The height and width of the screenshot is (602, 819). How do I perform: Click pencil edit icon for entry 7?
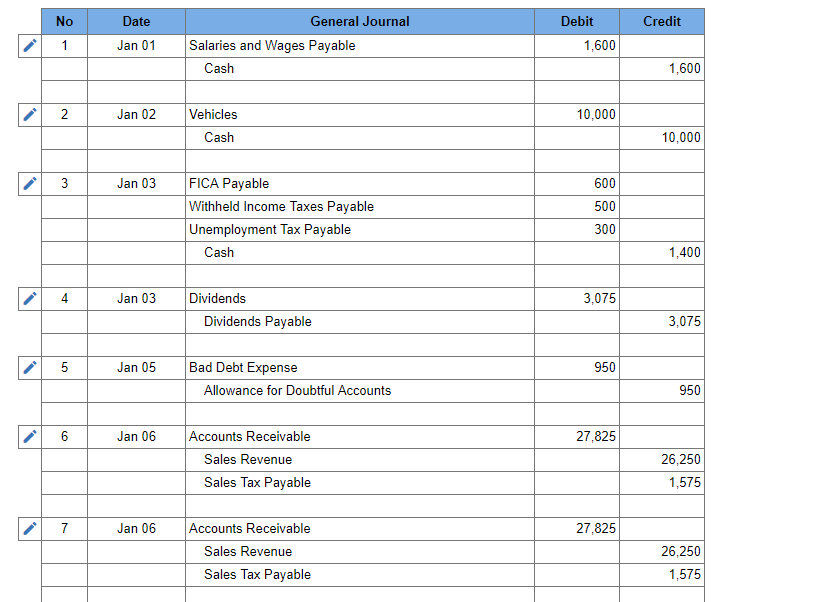click(x=30, y=528)
